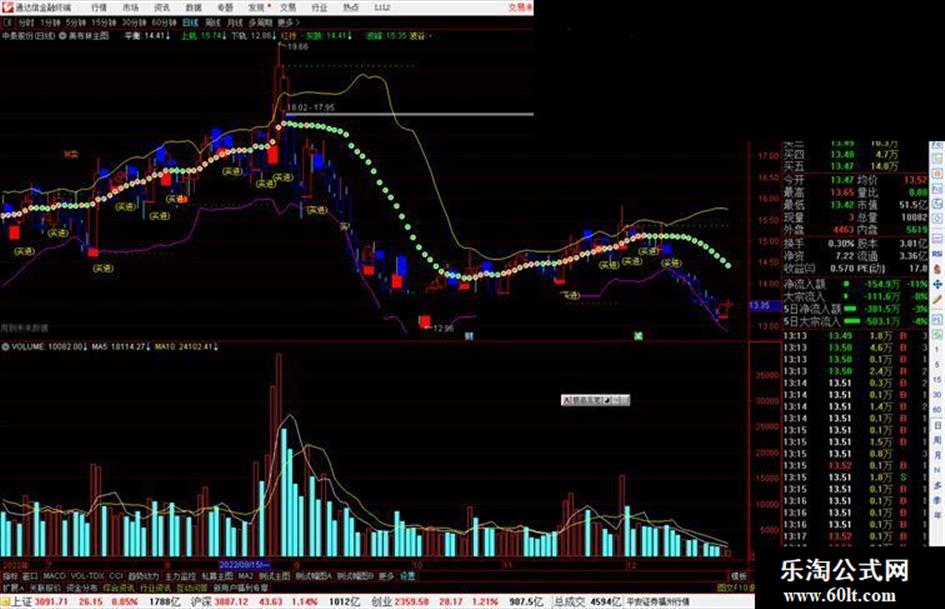The height and width of the screenshot is (609, 945).
Task: Open the 关联报价 tab
Action: point(45,587)
